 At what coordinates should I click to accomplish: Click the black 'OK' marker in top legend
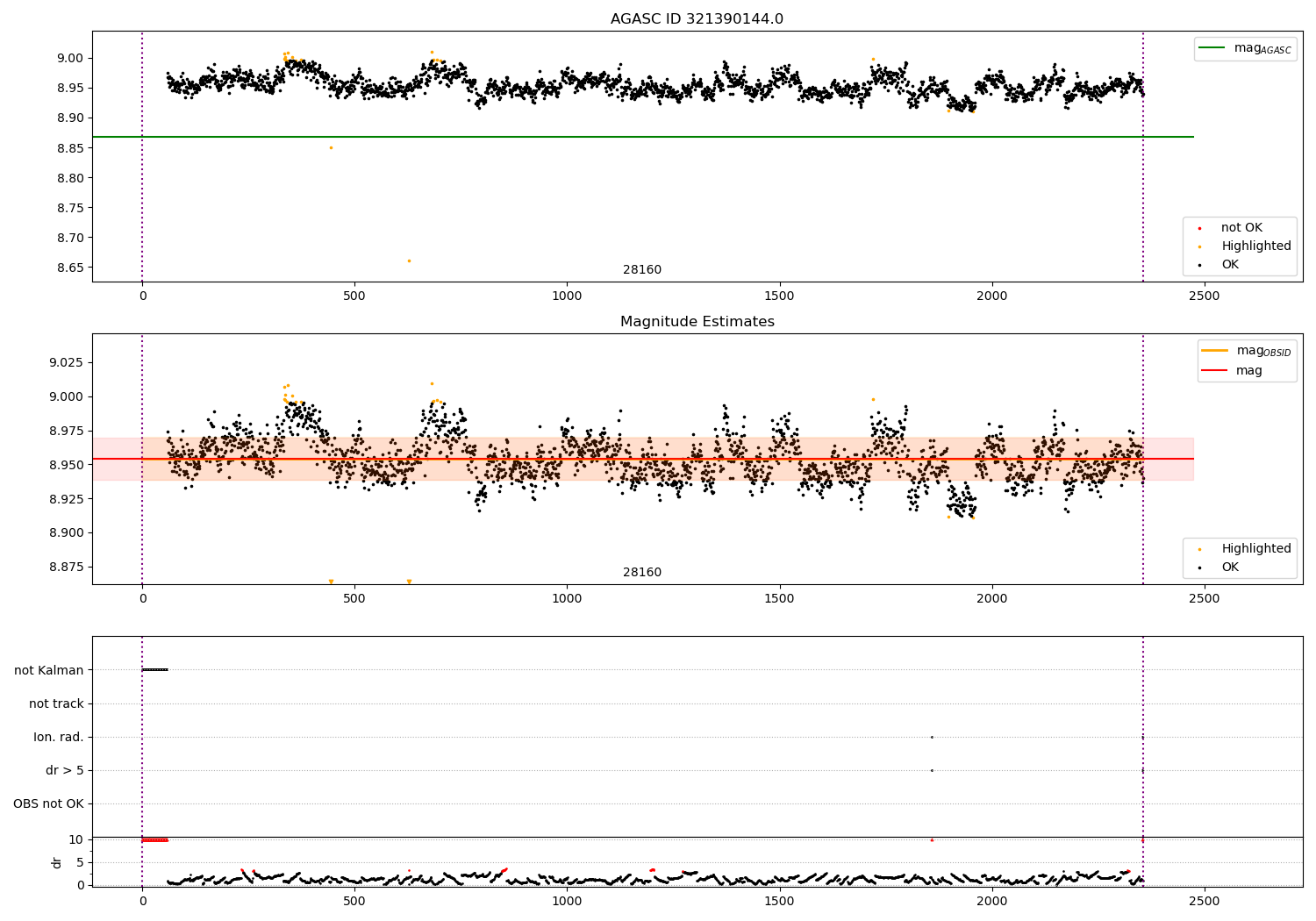coord(1199,265)
